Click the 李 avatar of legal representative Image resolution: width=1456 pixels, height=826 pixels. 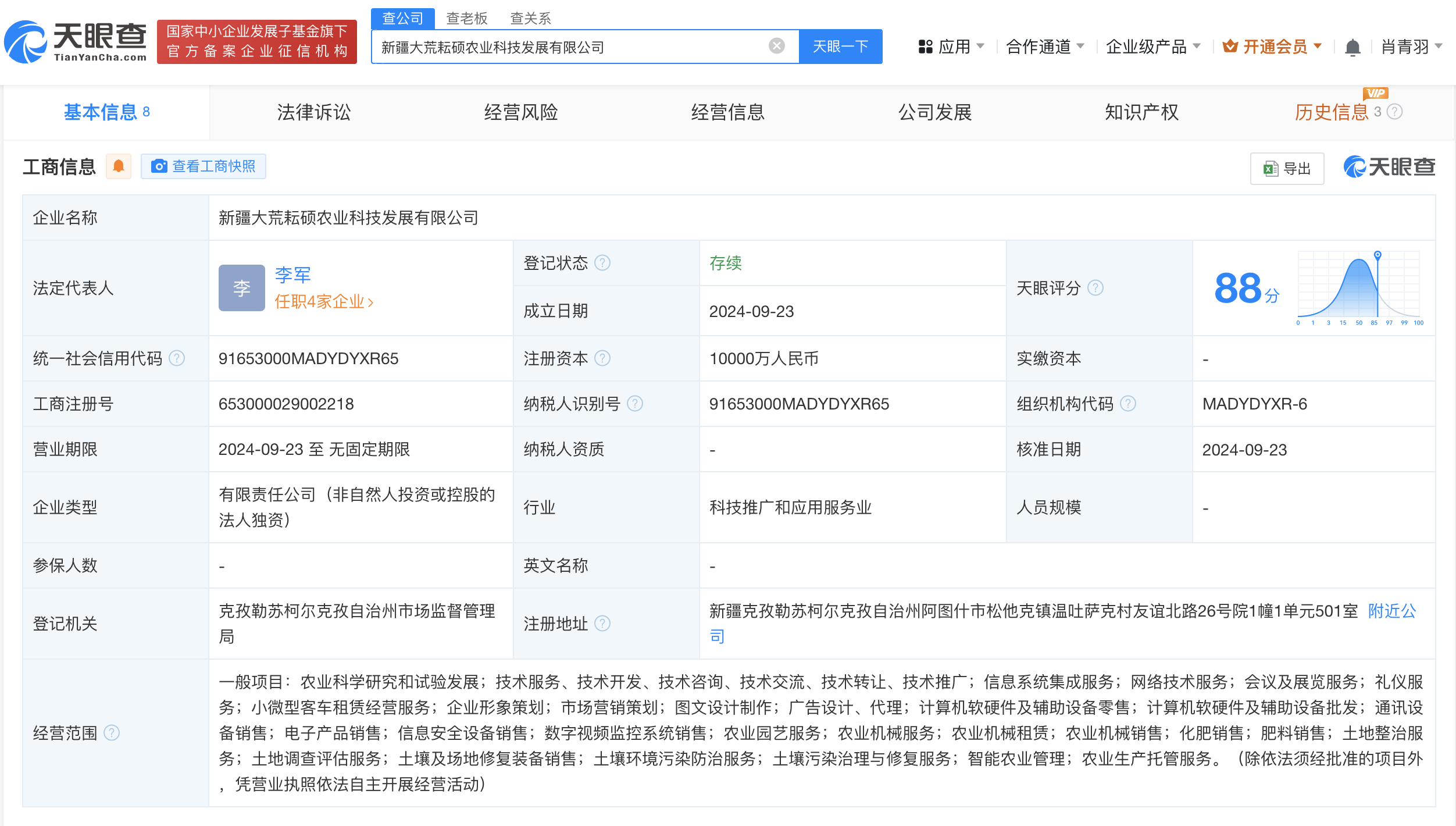242,288
